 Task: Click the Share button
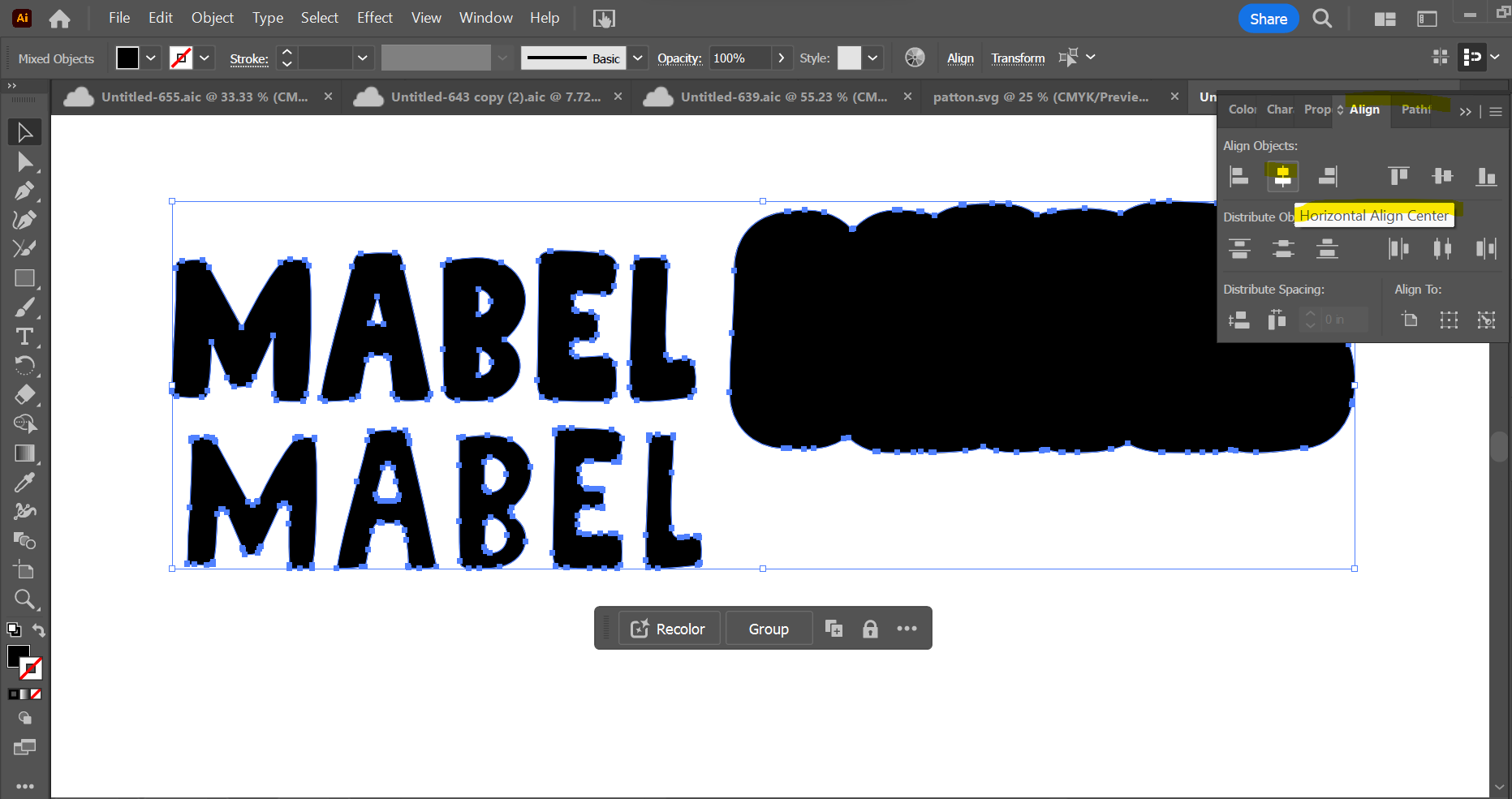(x=1268, y=19)
